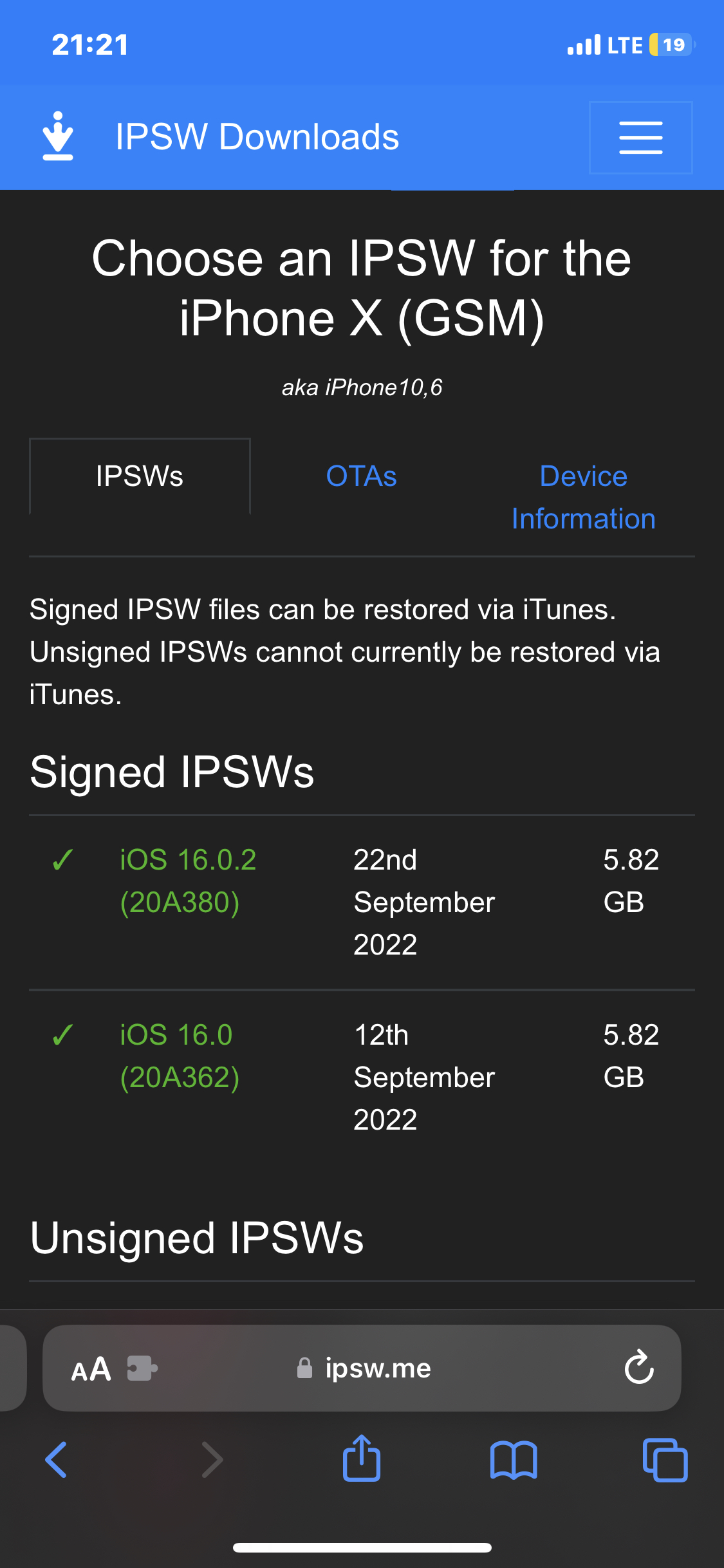Tap the battery indicator in status bar
The height and width of the screenshot is (1568, 724).
(x=673, y=44)
